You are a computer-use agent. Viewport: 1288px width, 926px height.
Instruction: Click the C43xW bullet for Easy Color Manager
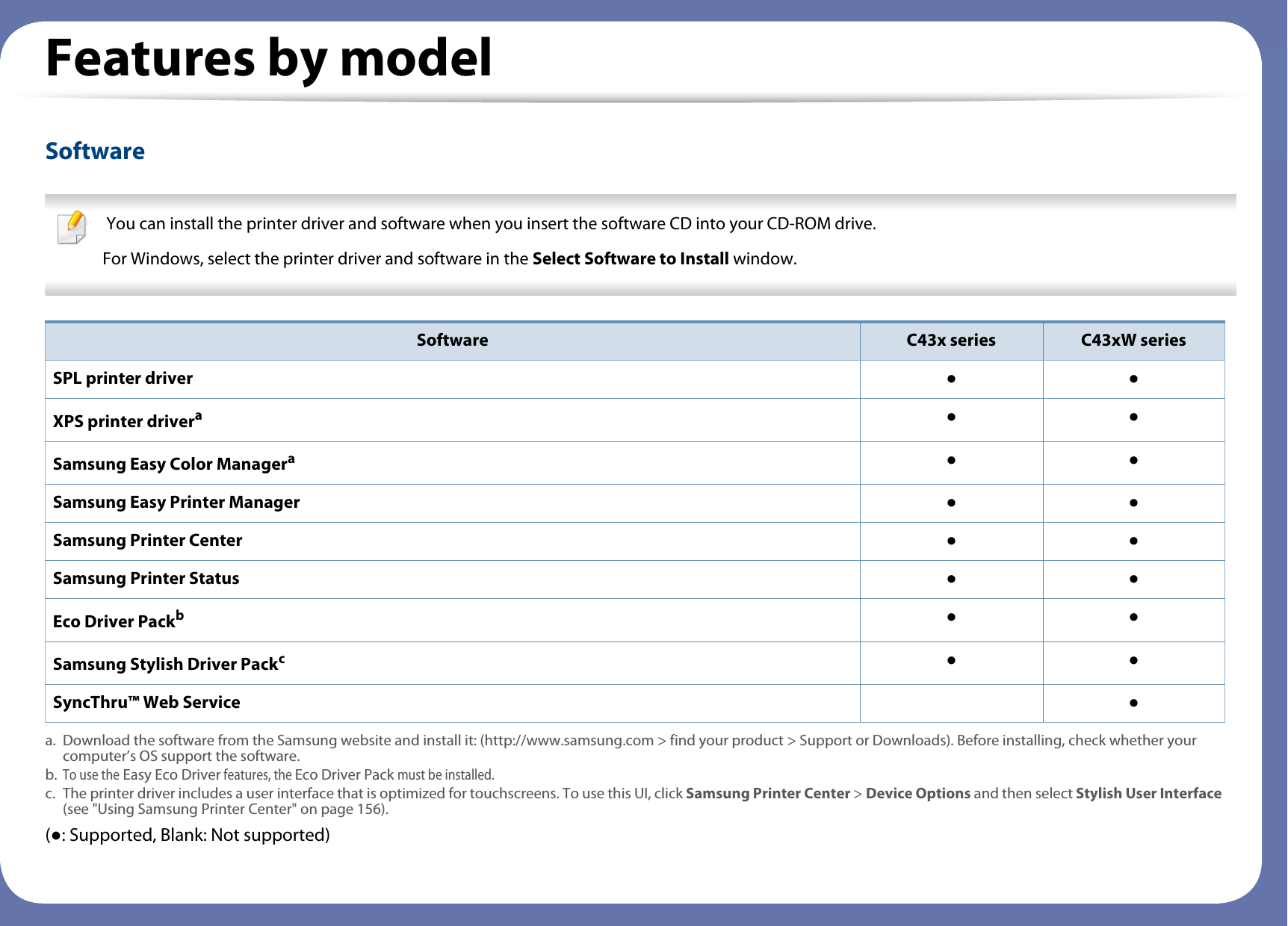(1133, 460)
